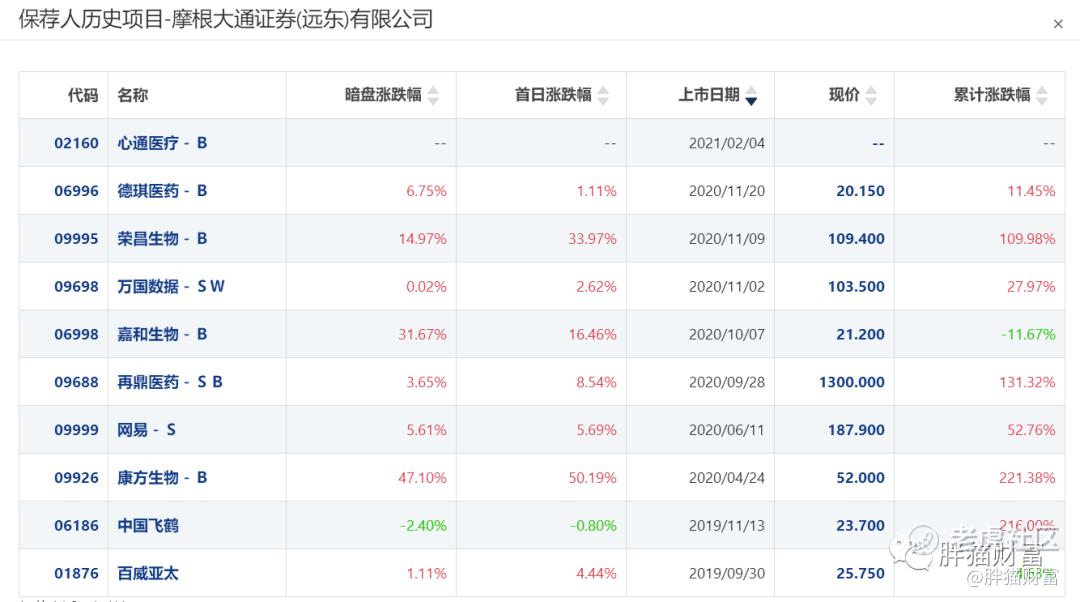Click the 名称 column header
1080x602 pixels.
tap(133, 95)
